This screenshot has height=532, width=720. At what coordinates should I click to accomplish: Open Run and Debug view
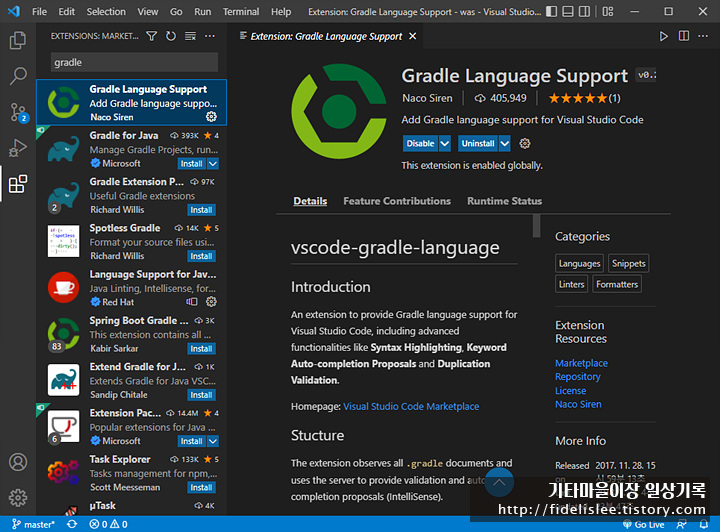click(18, 148)
